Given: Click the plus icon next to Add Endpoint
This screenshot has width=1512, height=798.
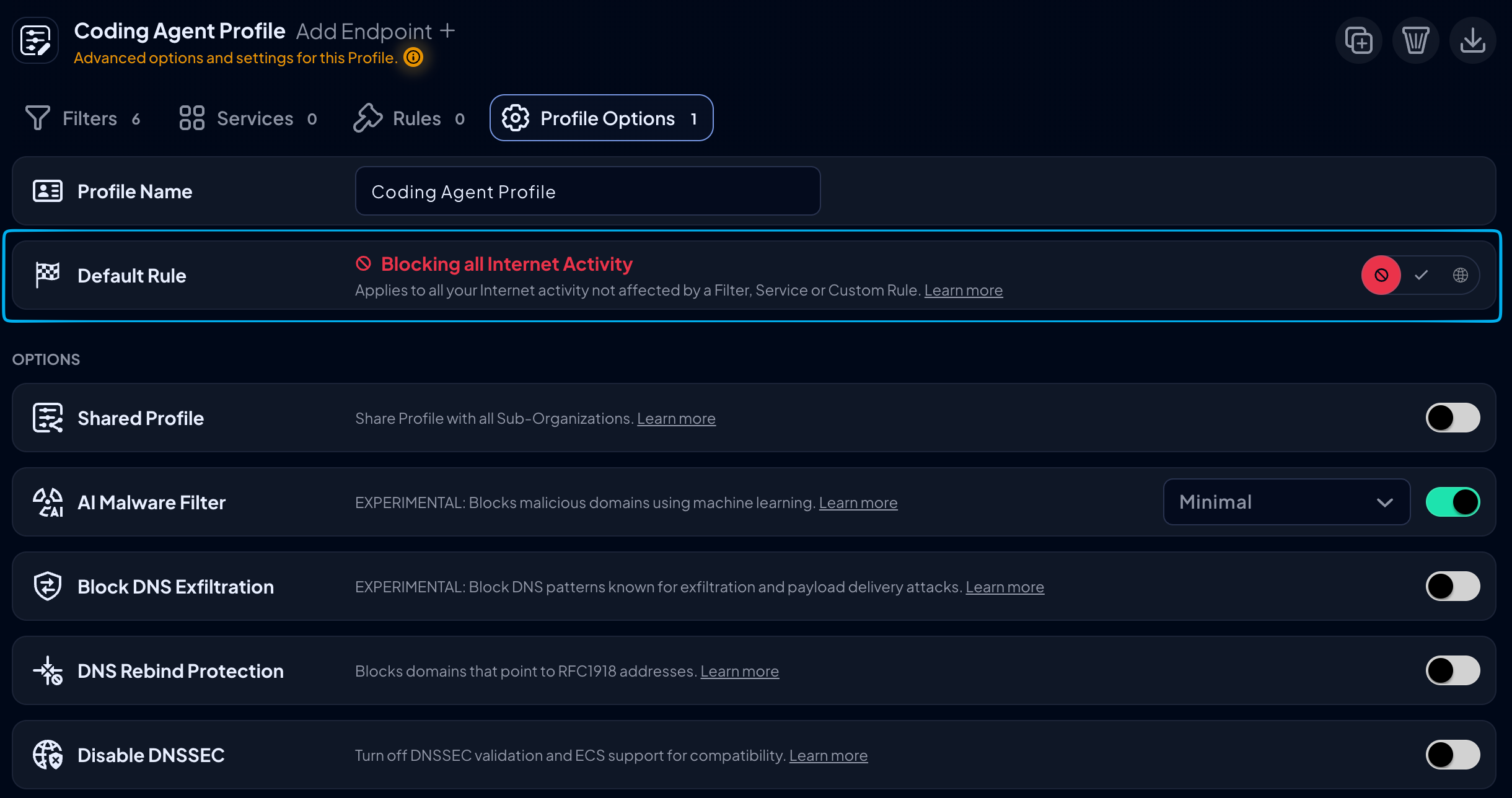Looking at the screenshot, I should pos(447,30).
